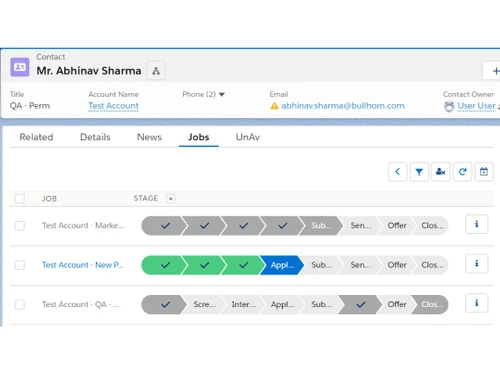Select first checked stage in QA row

click(x=163, y=304)
